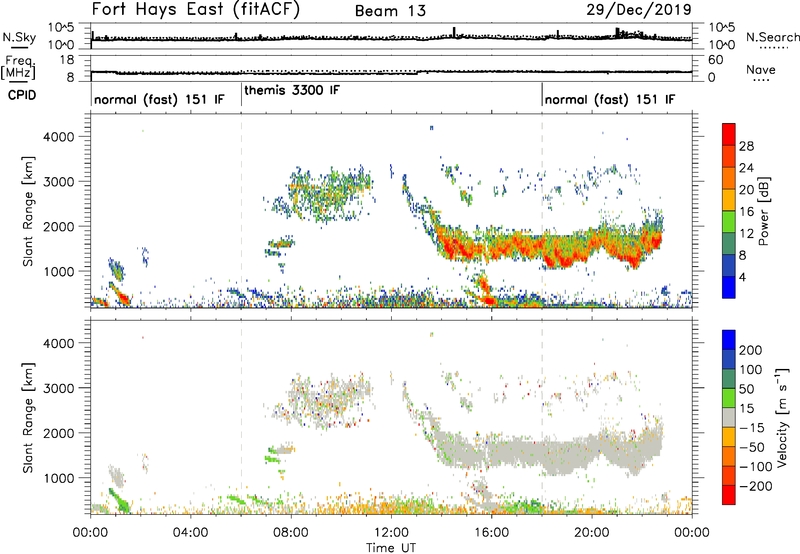
Task: Click the date '29/Dec/2019'
Action: (x=639, y=9)
